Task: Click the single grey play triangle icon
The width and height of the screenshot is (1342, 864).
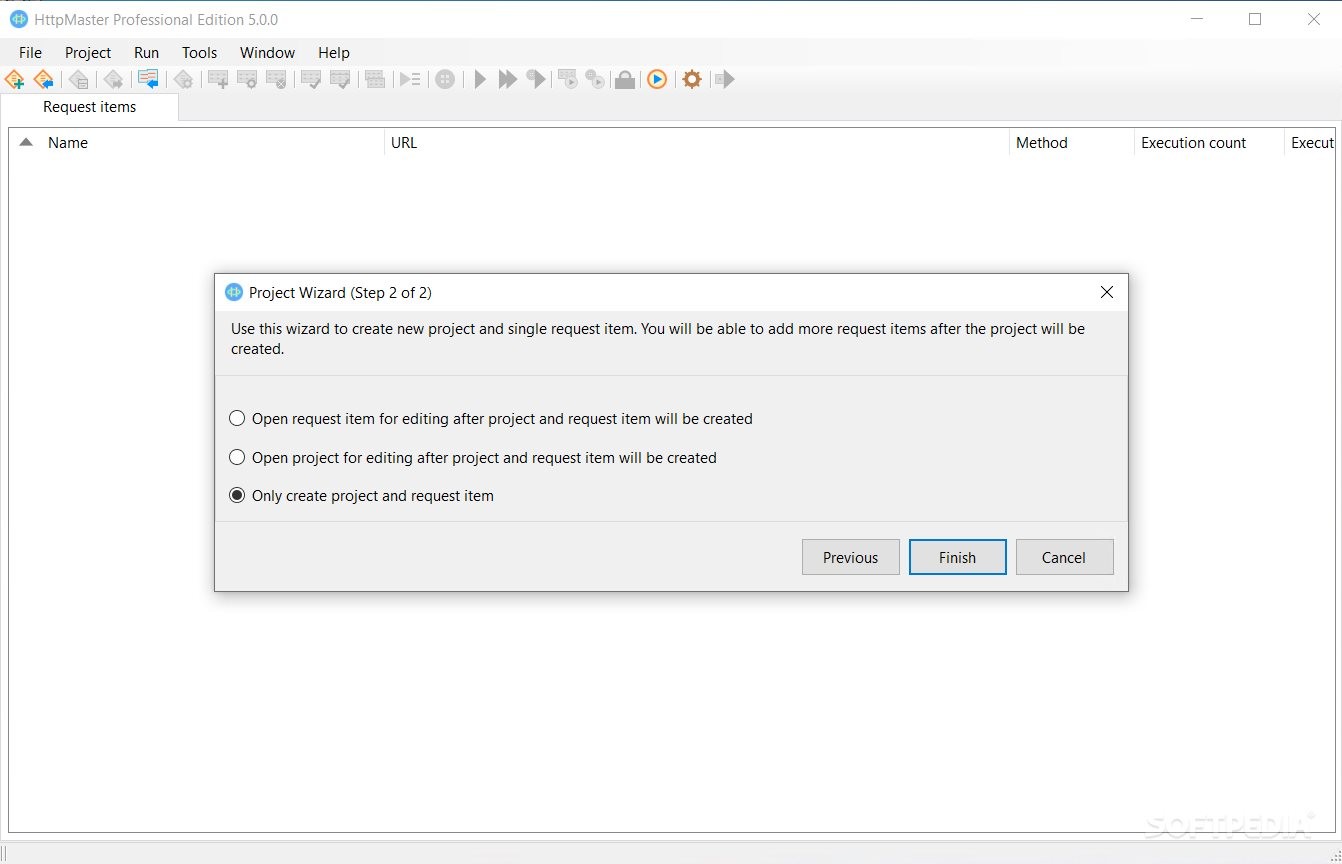Action: (480, 79)
